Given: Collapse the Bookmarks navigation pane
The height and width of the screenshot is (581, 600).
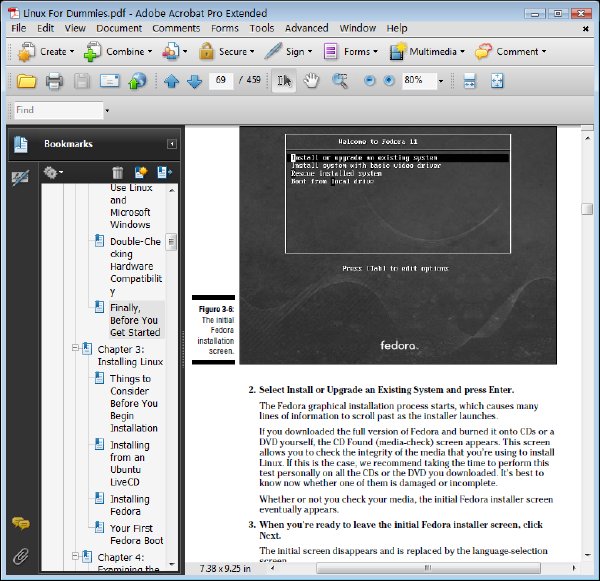Looking at the screenshot, I should pyautogui.click(x=172, y=144).
